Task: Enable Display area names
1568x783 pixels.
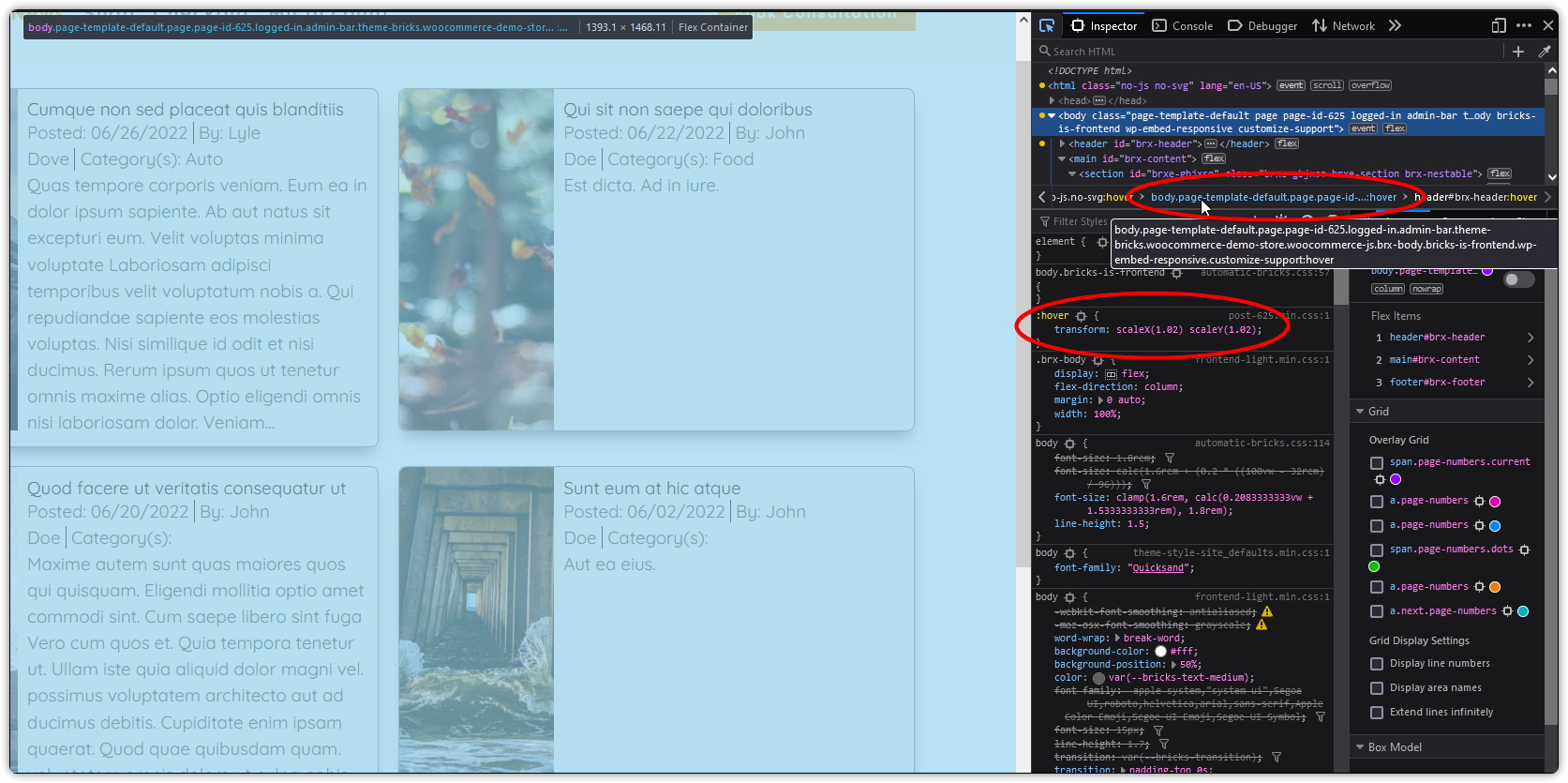Action: (1377, 688)
